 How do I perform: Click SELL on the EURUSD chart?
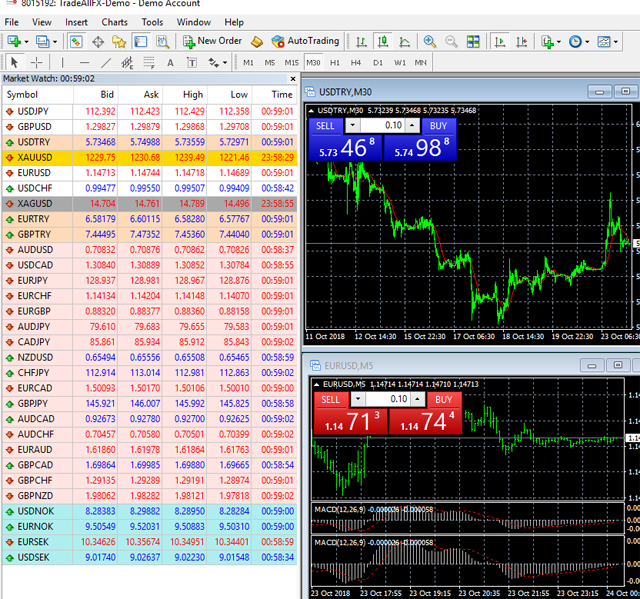tap(331, 399)
